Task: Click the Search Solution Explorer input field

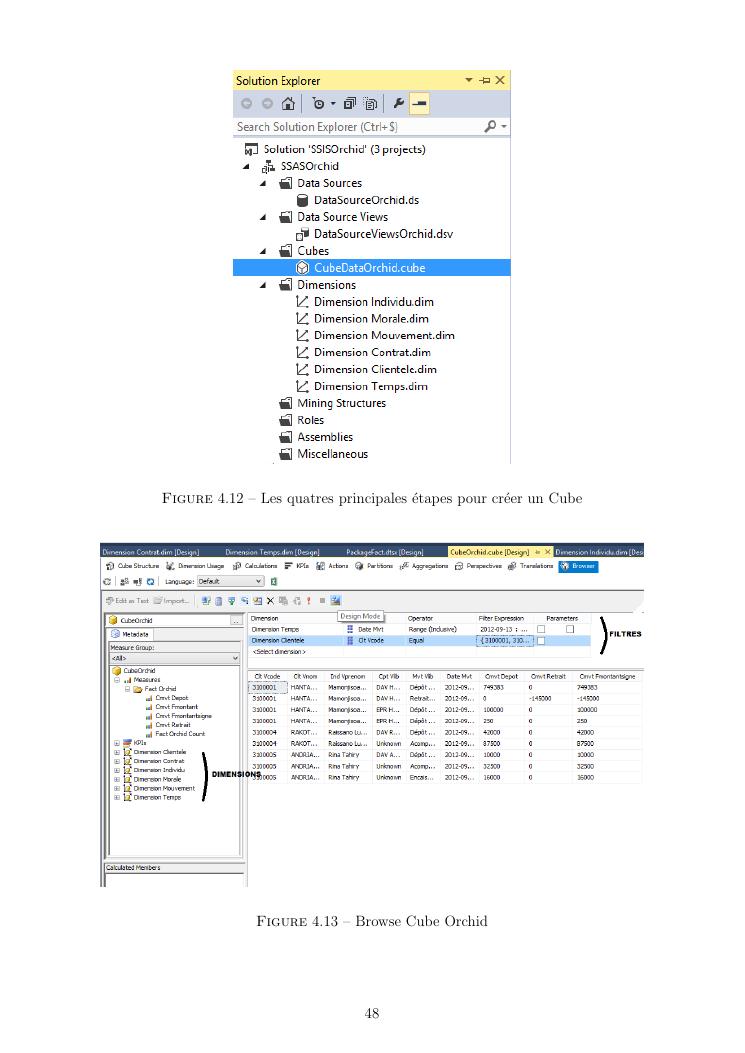Action: coord(355,127)
